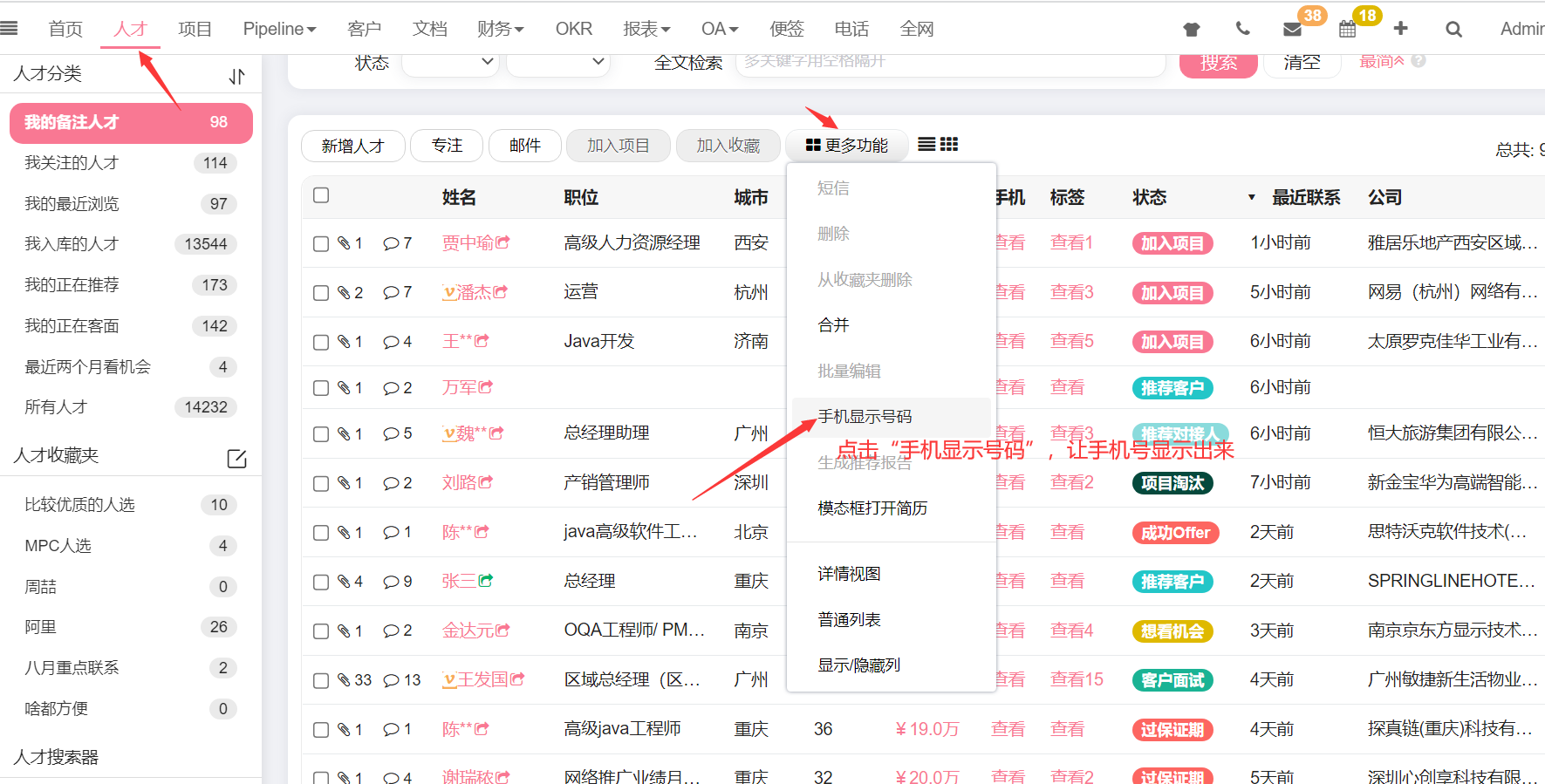The height and width of the screenshot is (784, 1545).
Task: Open external link icon next to 金达元
Action: coord(502,630)
